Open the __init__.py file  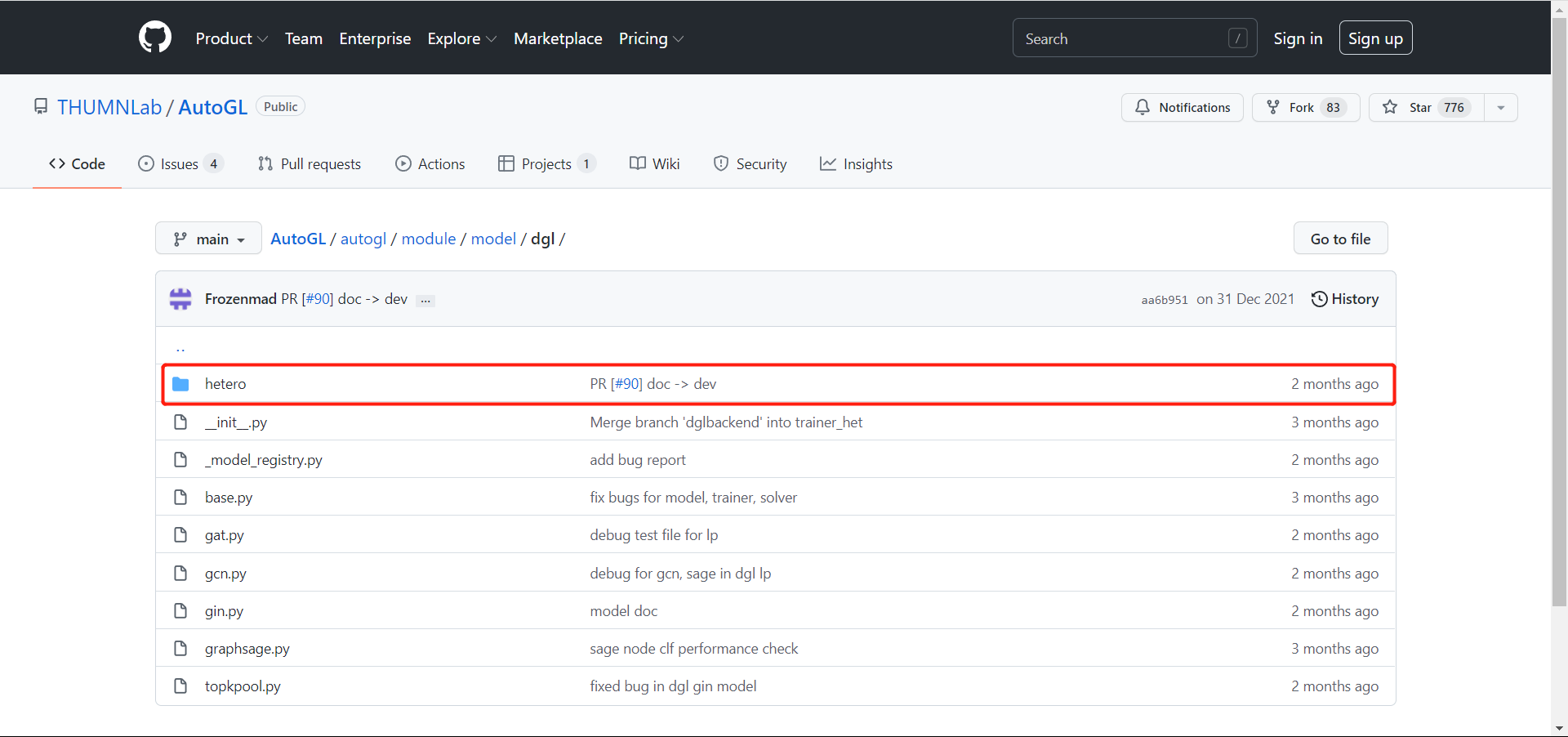click(236, 422)
